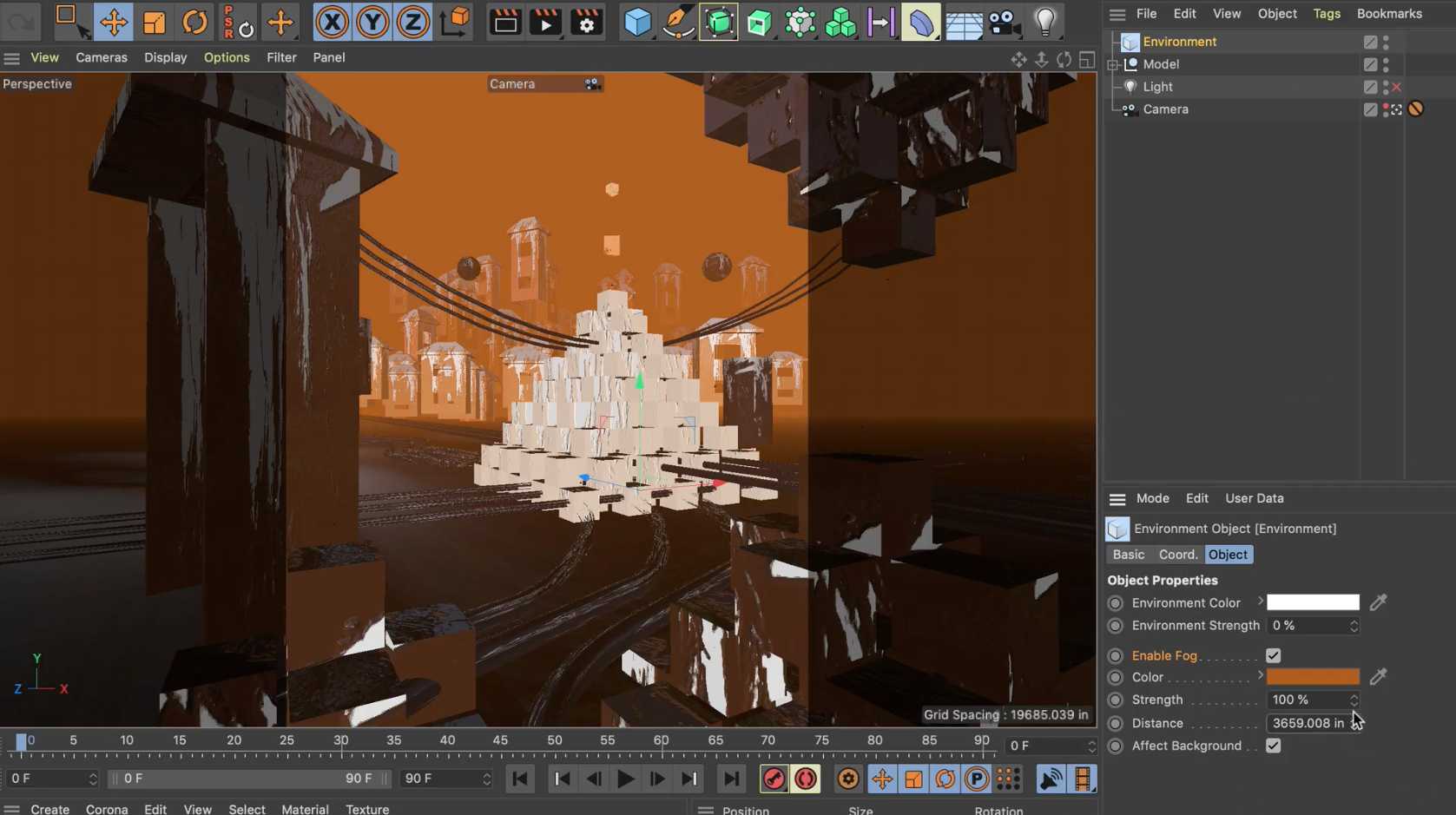Click the orange fog Color swatch
Screen dimensions: 1456x815
point(1312,677)
